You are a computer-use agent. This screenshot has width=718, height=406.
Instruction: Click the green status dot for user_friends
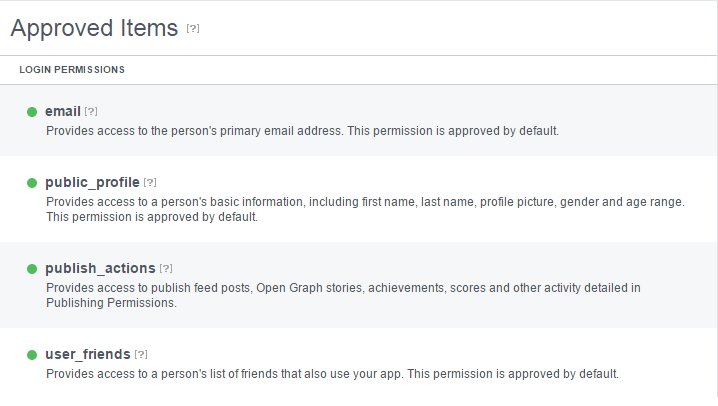[x=32, y=355]
